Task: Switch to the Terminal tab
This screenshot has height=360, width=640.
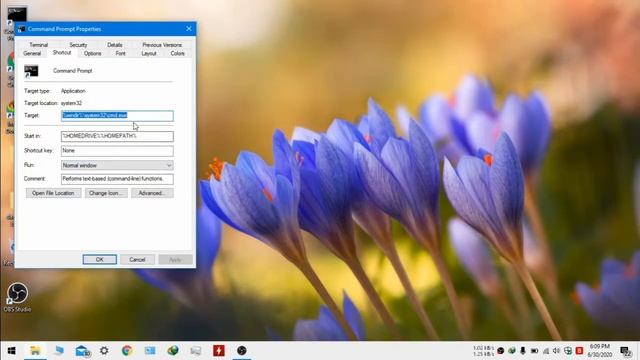Action: [38, 45]
